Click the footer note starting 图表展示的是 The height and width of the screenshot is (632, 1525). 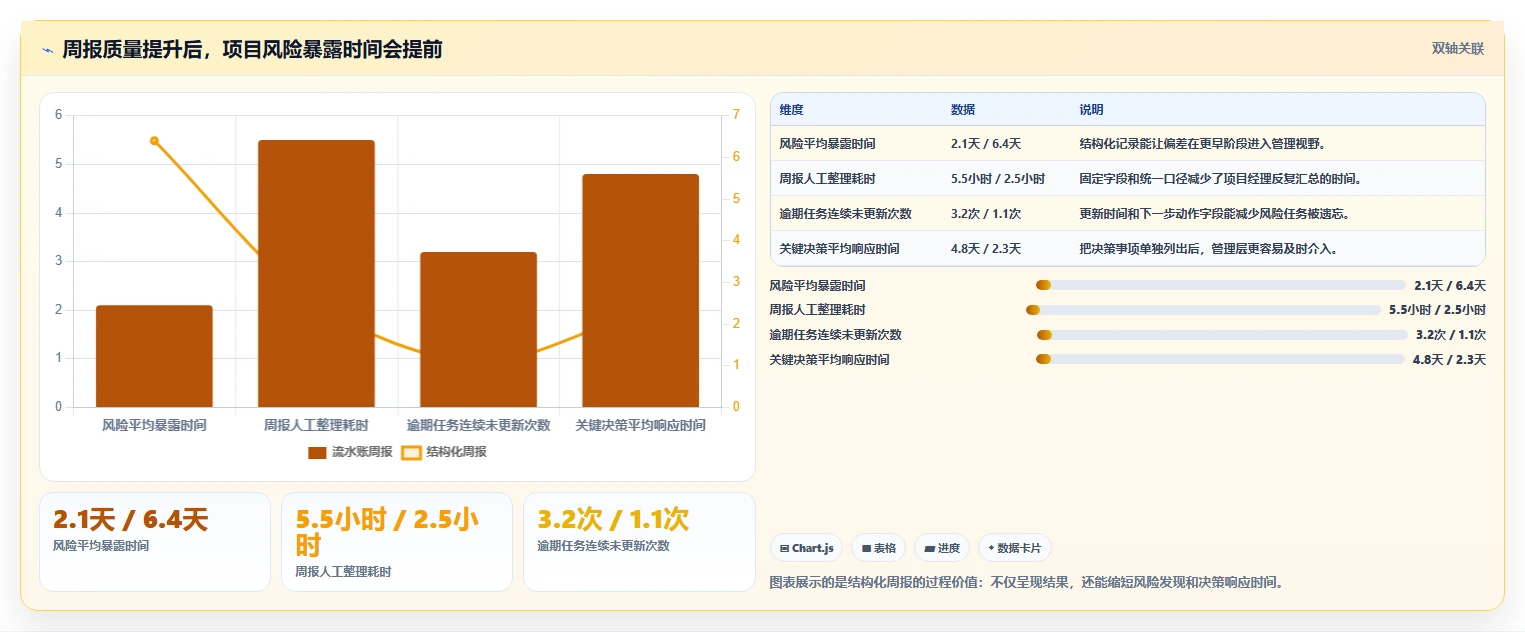click(1026, 582)
